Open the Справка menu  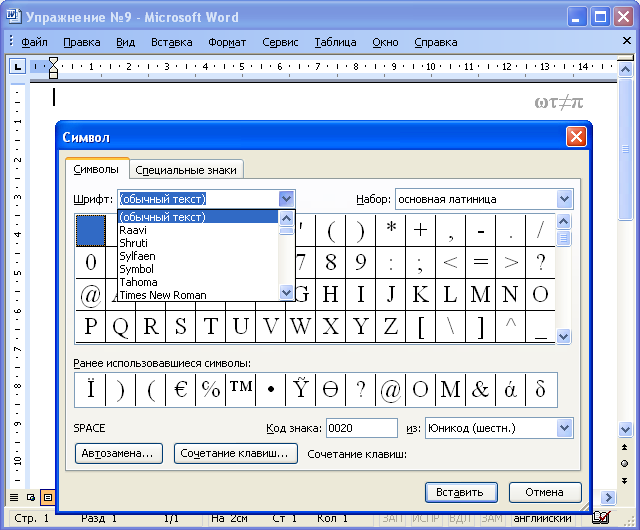pyautogui.click(x=436, y=42)
